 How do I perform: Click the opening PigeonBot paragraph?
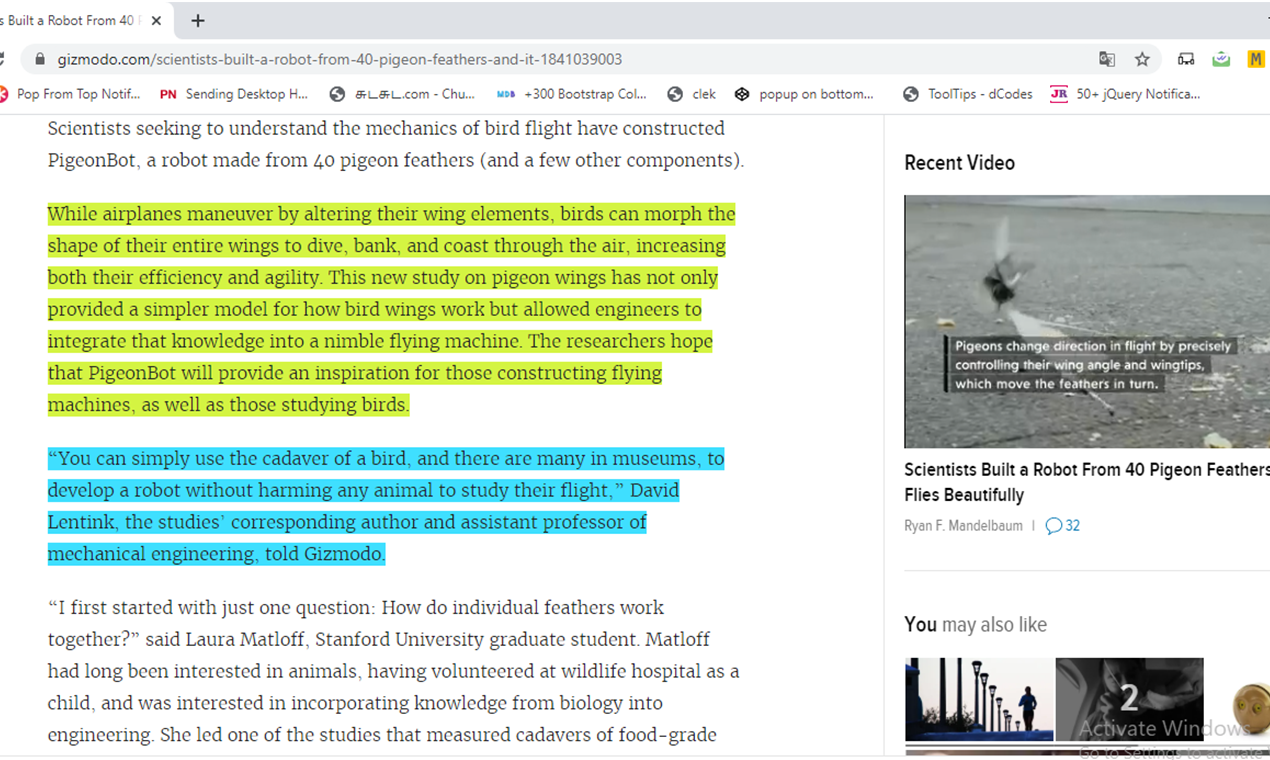396,144
